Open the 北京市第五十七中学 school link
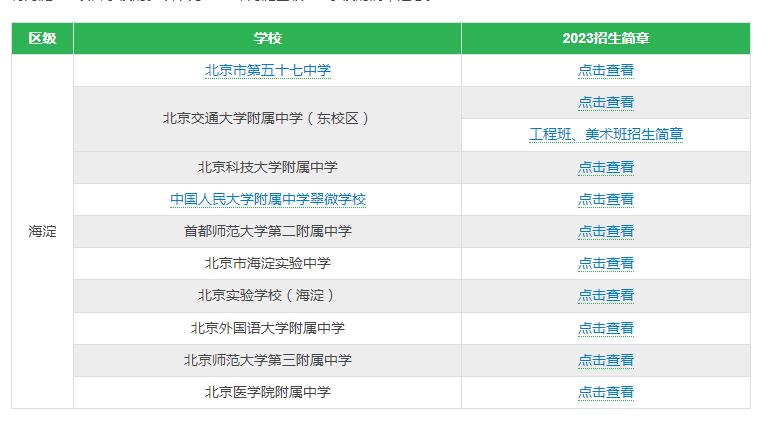Image resolution: width=768 pixels, height=434 pixels. point(267,71)
